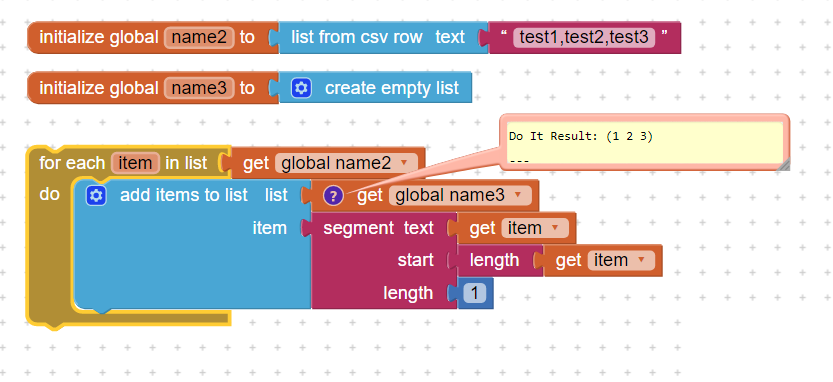
Task: Edit the test1,test2,test3 text string
Action: pos(584,37)
